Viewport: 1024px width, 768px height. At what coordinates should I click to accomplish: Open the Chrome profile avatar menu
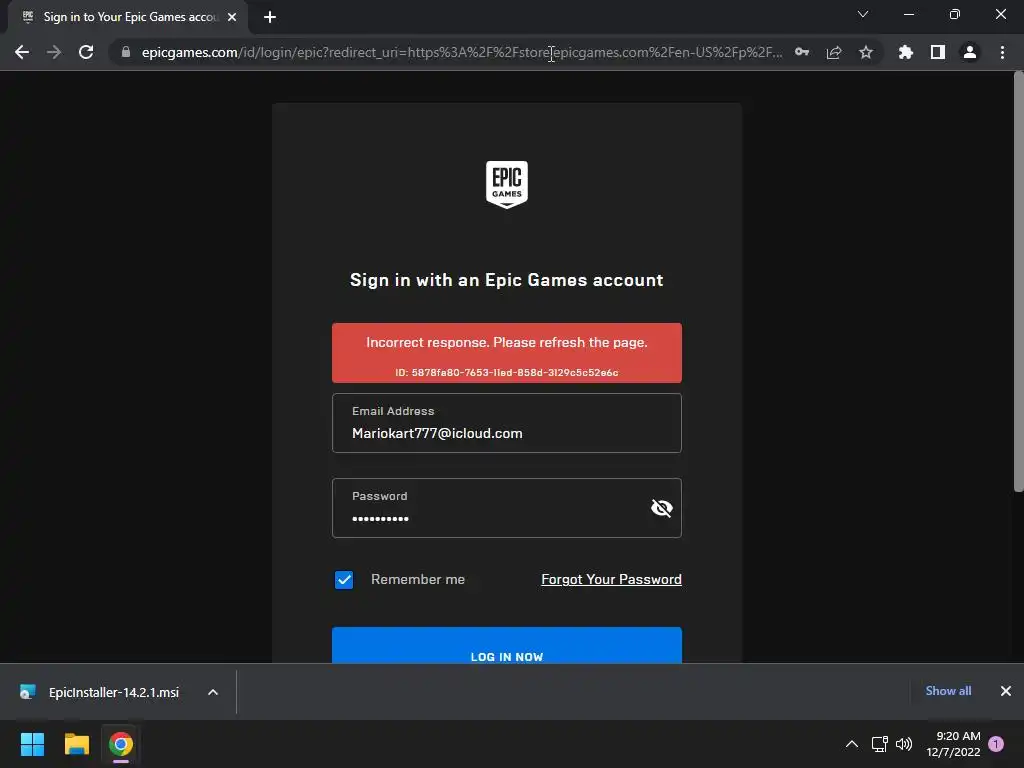970,52
